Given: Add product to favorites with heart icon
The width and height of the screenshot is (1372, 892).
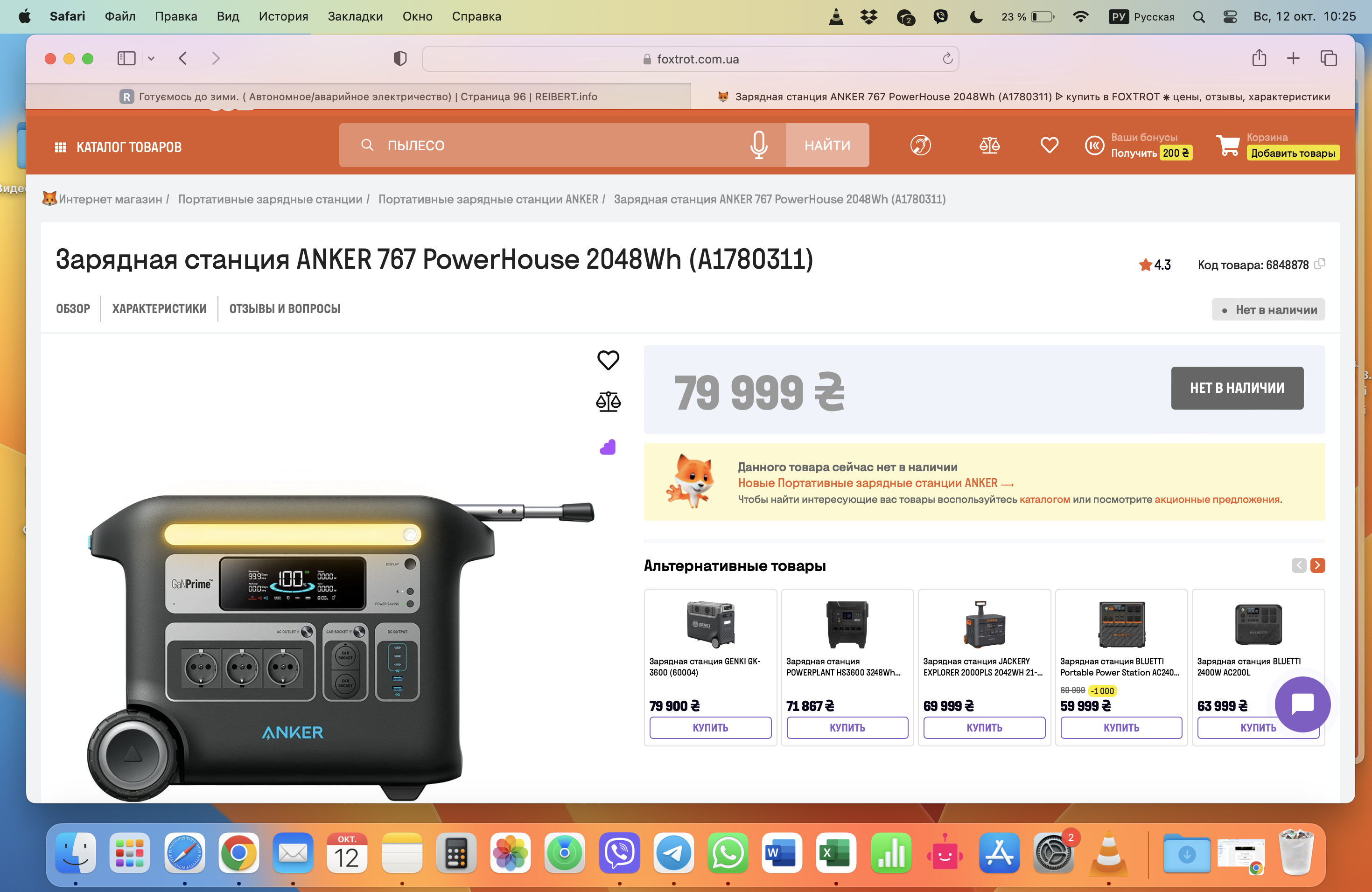Looking at the screenshot, I should [x=608, y=360].
